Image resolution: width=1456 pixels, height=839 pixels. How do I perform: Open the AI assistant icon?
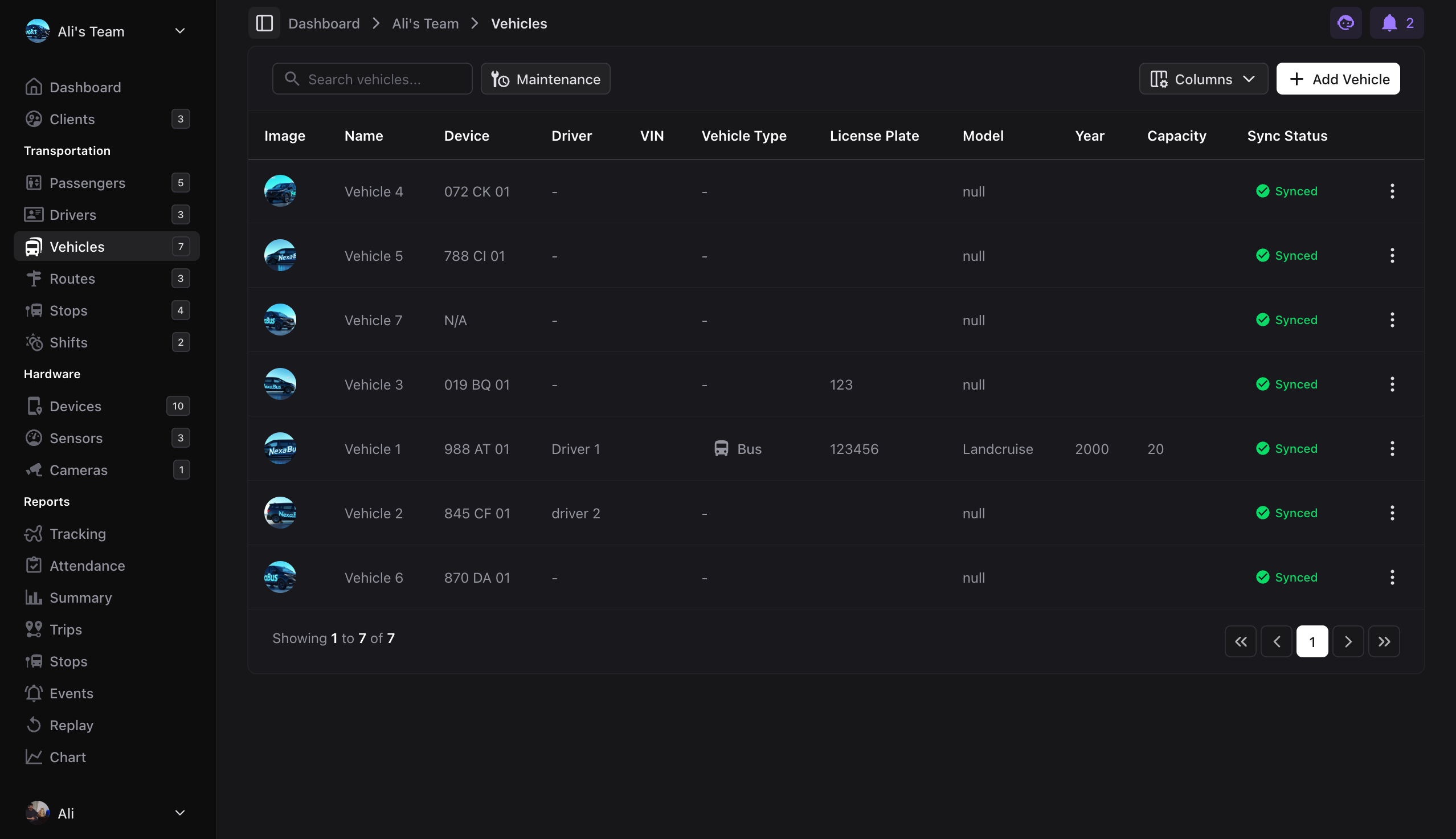pyautogui.click(x=1345, y=23)
